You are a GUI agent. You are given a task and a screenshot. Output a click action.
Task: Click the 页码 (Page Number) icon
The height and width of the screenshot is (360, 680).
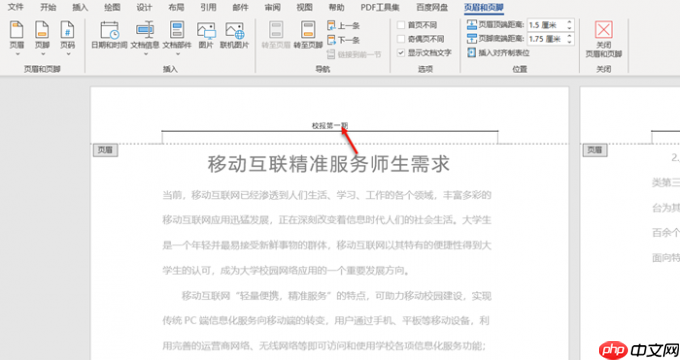tap(68, 30)
